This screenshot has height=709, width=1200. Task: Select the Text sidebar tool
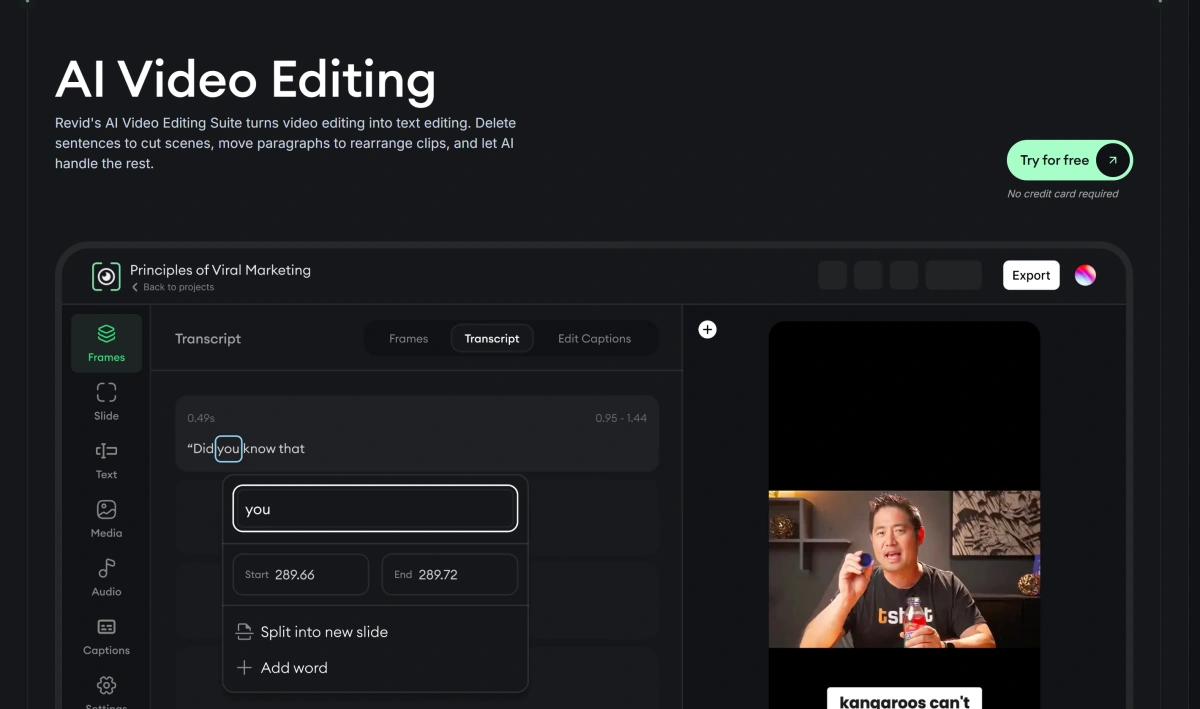pyautogui.click(x=106, y=460)
